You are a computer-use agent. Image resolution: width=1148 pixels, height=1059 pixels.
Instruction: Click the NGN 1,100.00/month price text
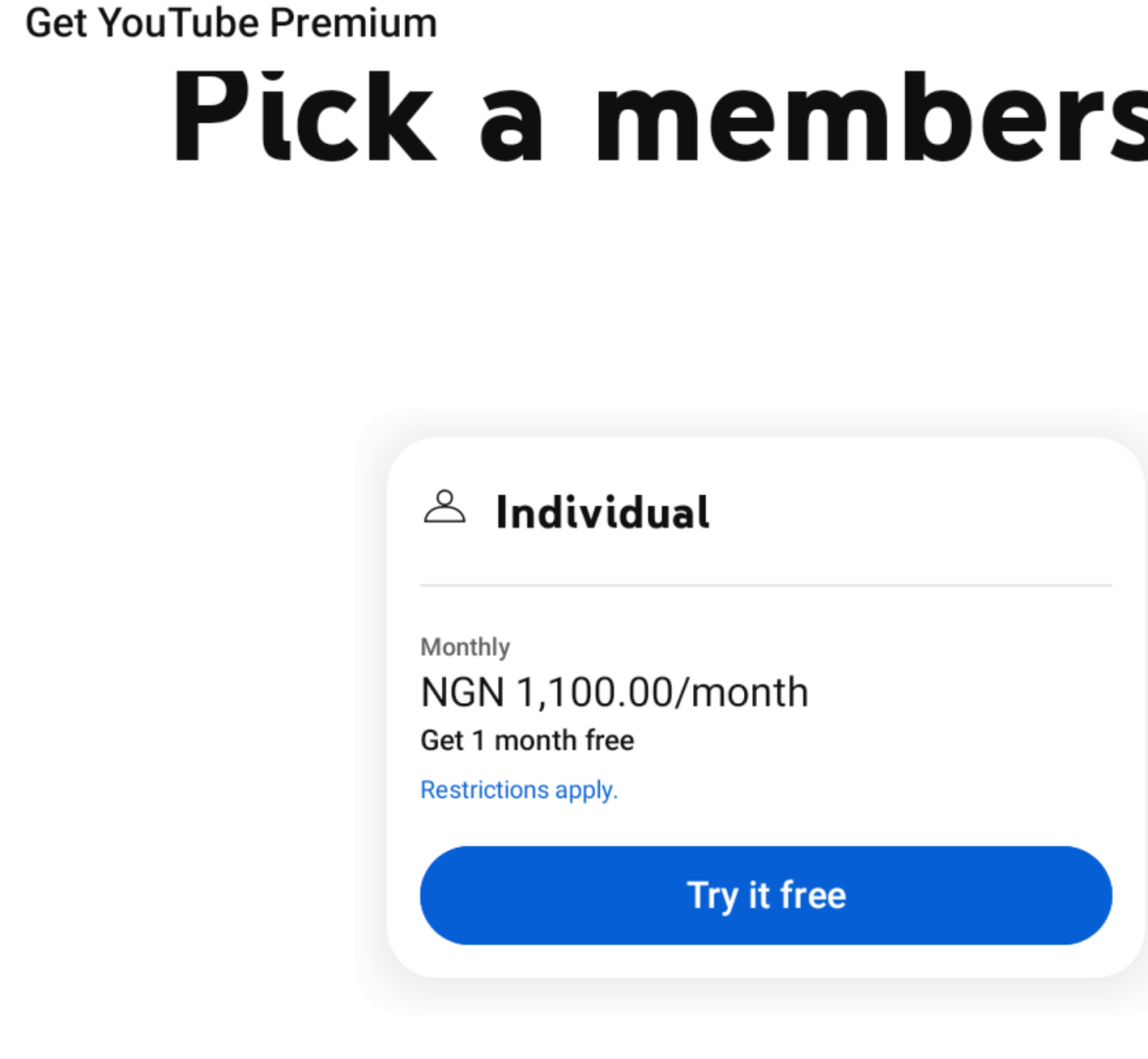(x=614, y=693)
